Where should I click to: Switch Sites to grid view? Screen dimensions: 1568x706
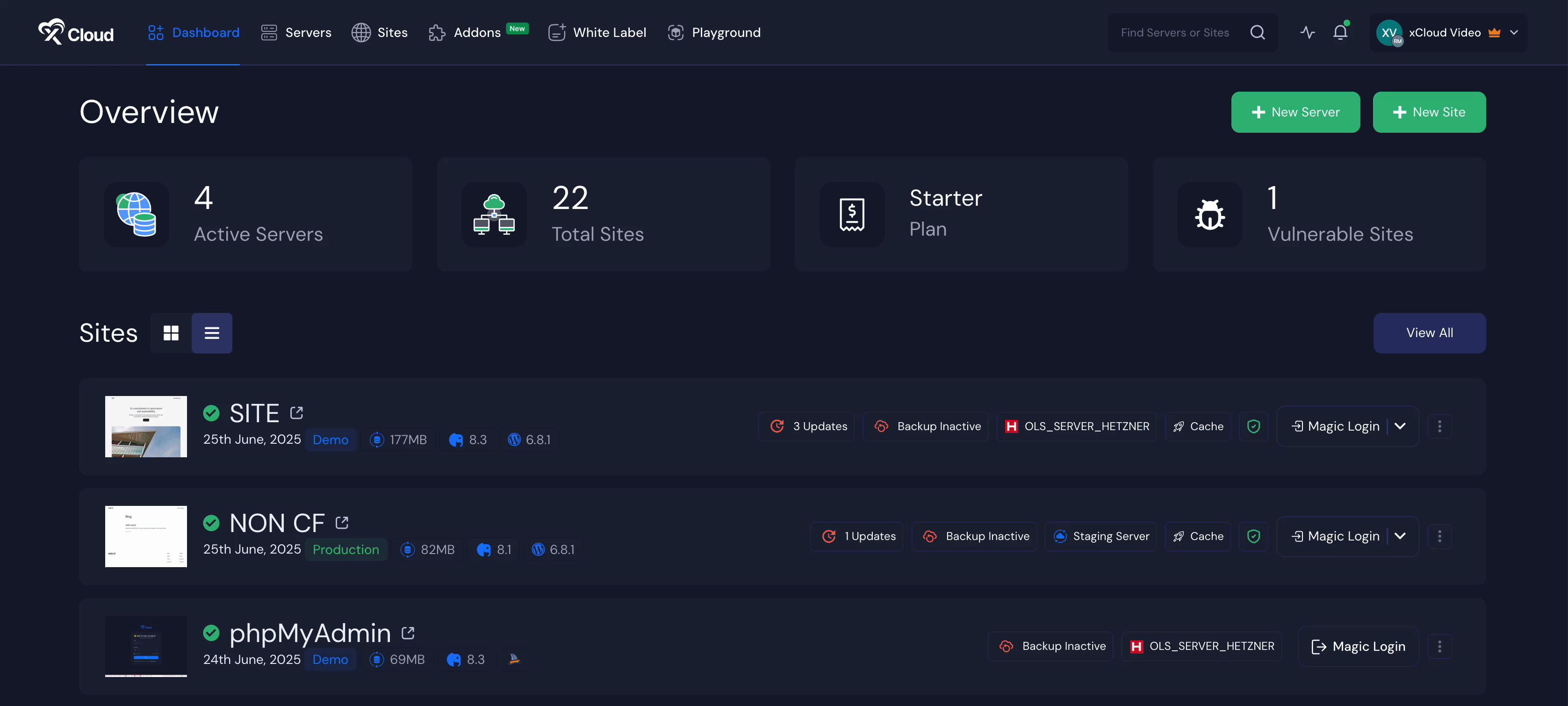pyautogui.click(x=171, y=333)
